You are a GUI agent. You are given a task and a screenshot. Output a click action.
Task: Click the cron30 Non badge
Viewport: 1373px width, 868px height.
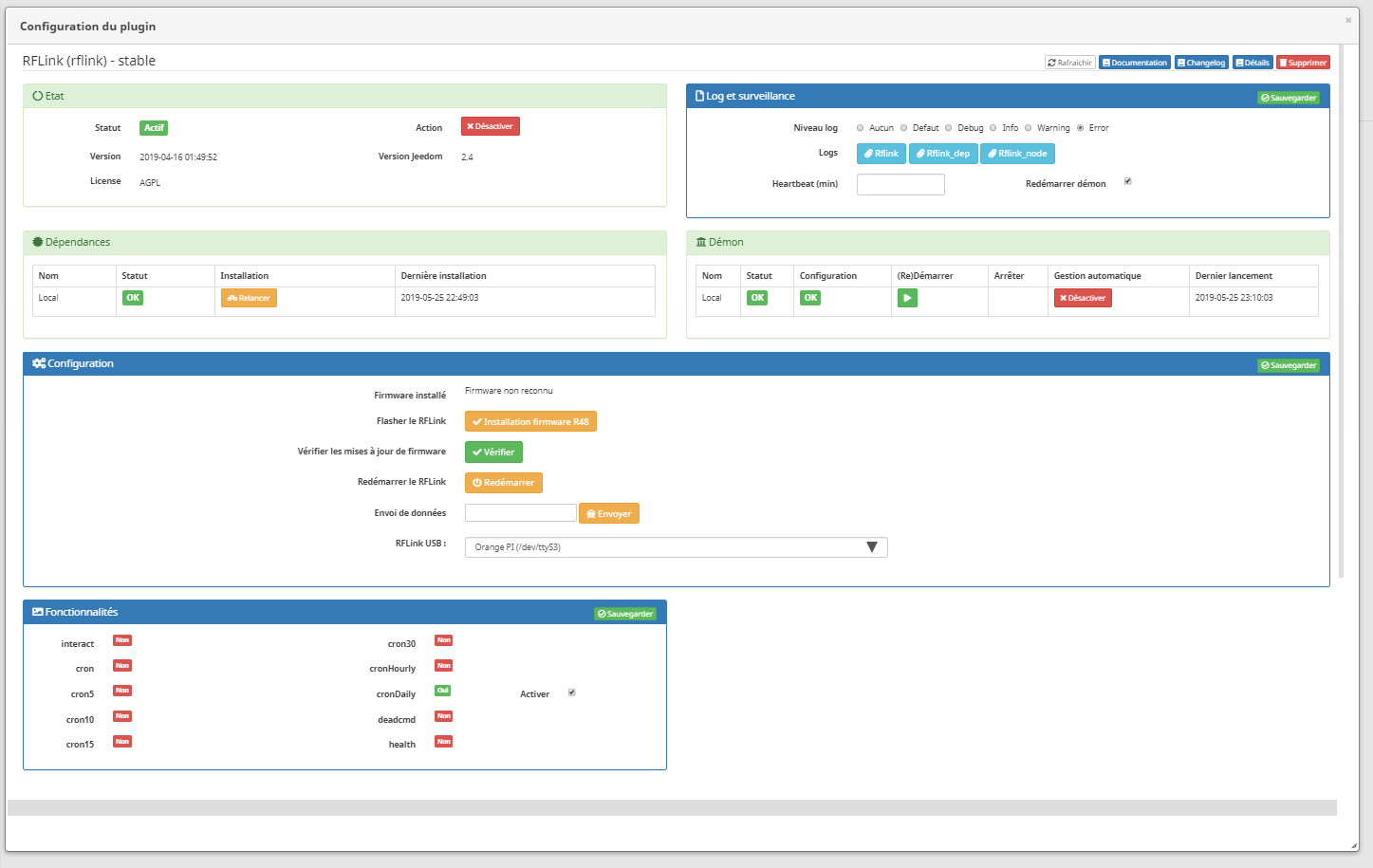[444, 640]
